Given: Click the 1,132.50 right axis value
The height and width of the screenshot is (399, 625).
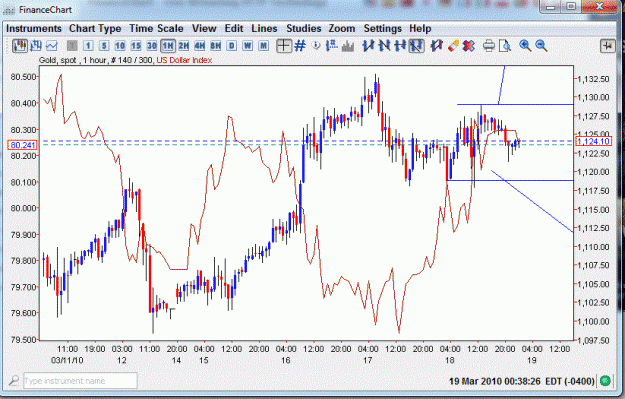Looking at the screenshot, I should tap(594, 79).
